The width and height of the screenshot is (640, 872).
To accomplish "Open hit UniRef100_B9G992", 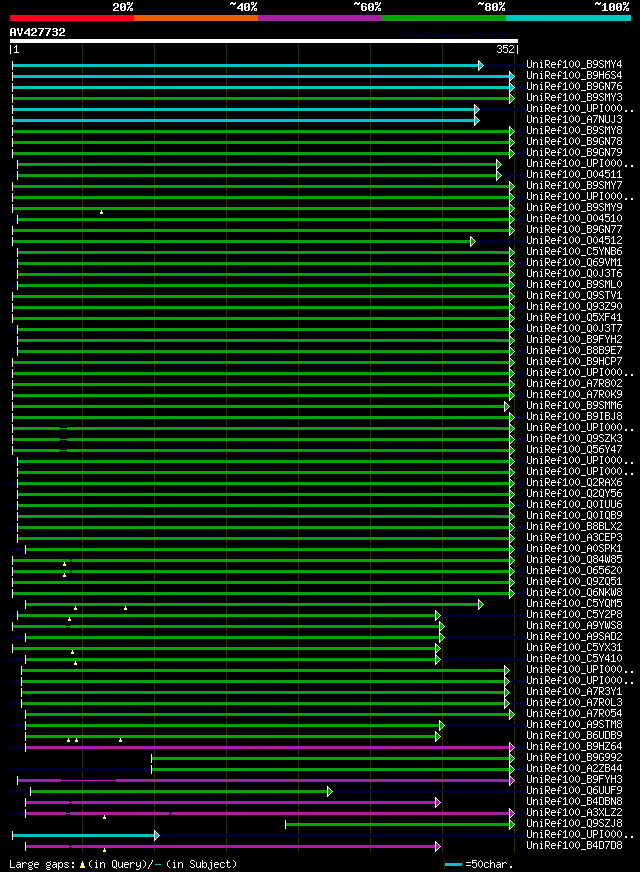I will (574, 757).
